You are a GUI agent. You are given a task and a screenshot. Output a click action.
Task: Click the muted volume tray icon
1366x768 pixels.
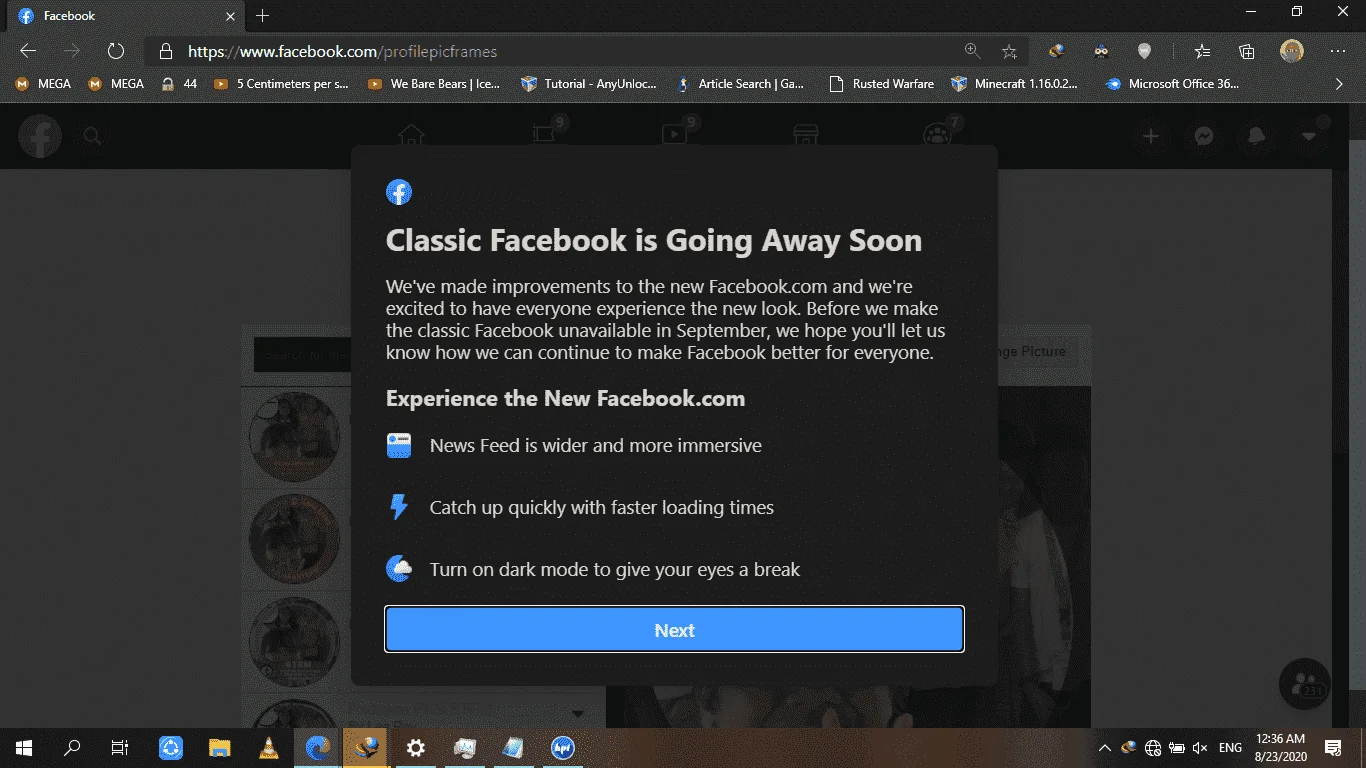tap(1201, 747)
